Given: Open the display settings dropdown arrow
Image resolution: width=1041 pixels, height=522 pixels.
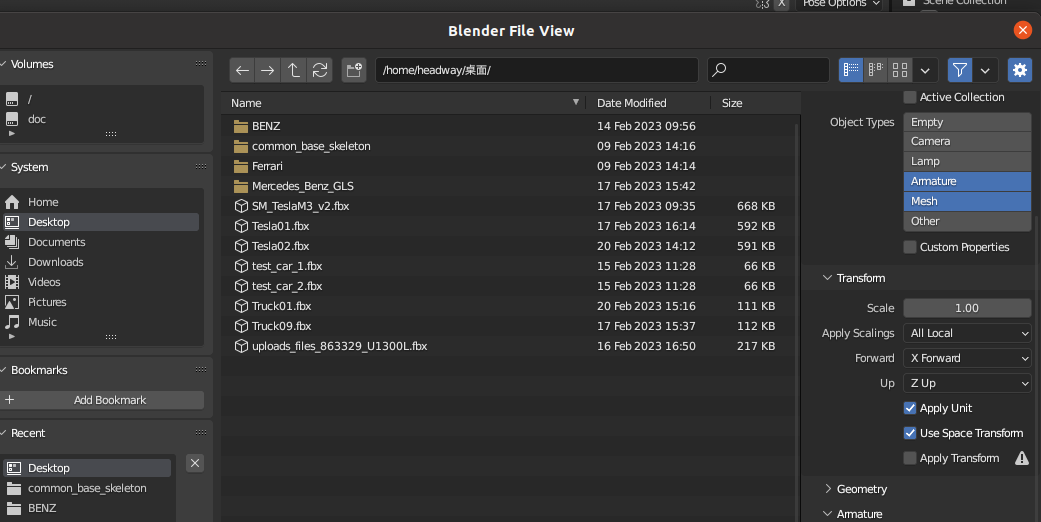Looking at the screenshot, I should [925, 70].
